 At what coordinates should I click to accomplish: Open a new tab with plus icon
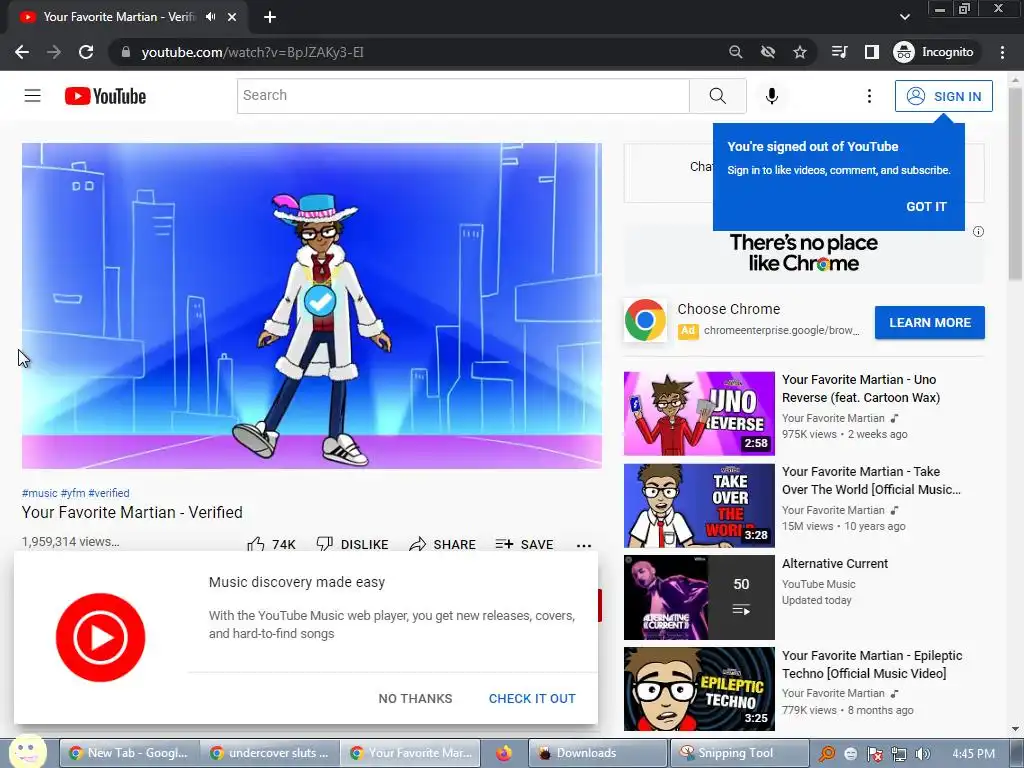click(x=270, y=17)
